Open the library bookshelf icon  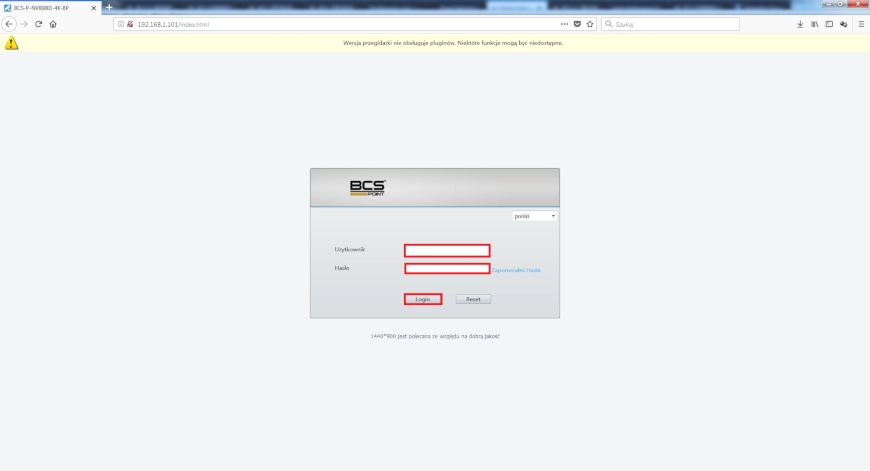coord(815,24)
